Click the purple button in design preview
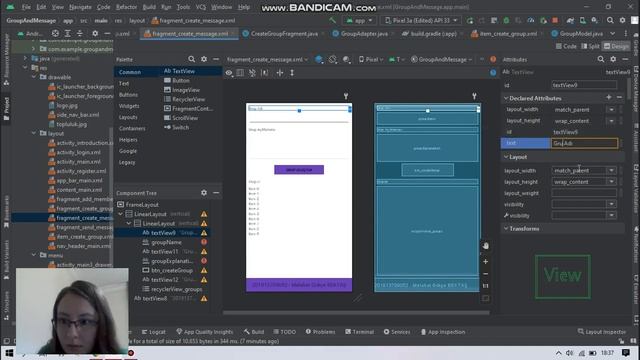Viewport: 640px width, 360px height. click(x=299, y=169)
